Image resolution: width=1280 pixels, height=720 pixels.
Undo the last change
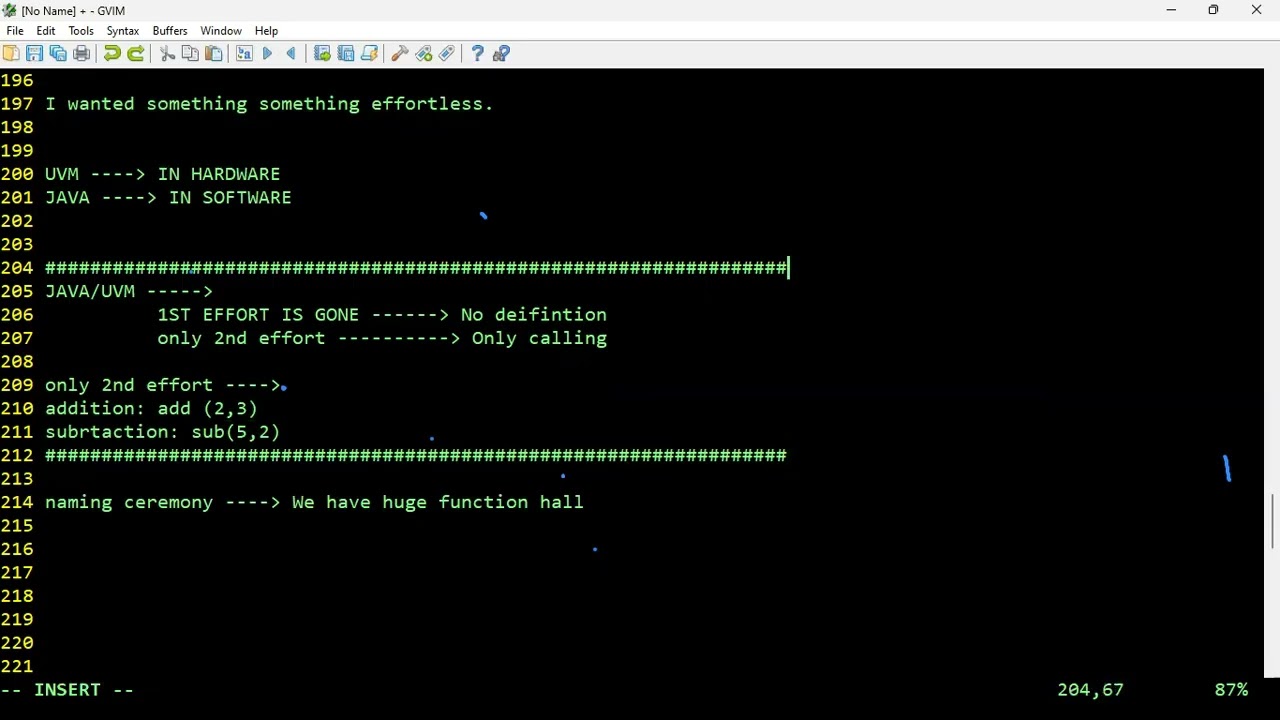[x=112, y=53]
